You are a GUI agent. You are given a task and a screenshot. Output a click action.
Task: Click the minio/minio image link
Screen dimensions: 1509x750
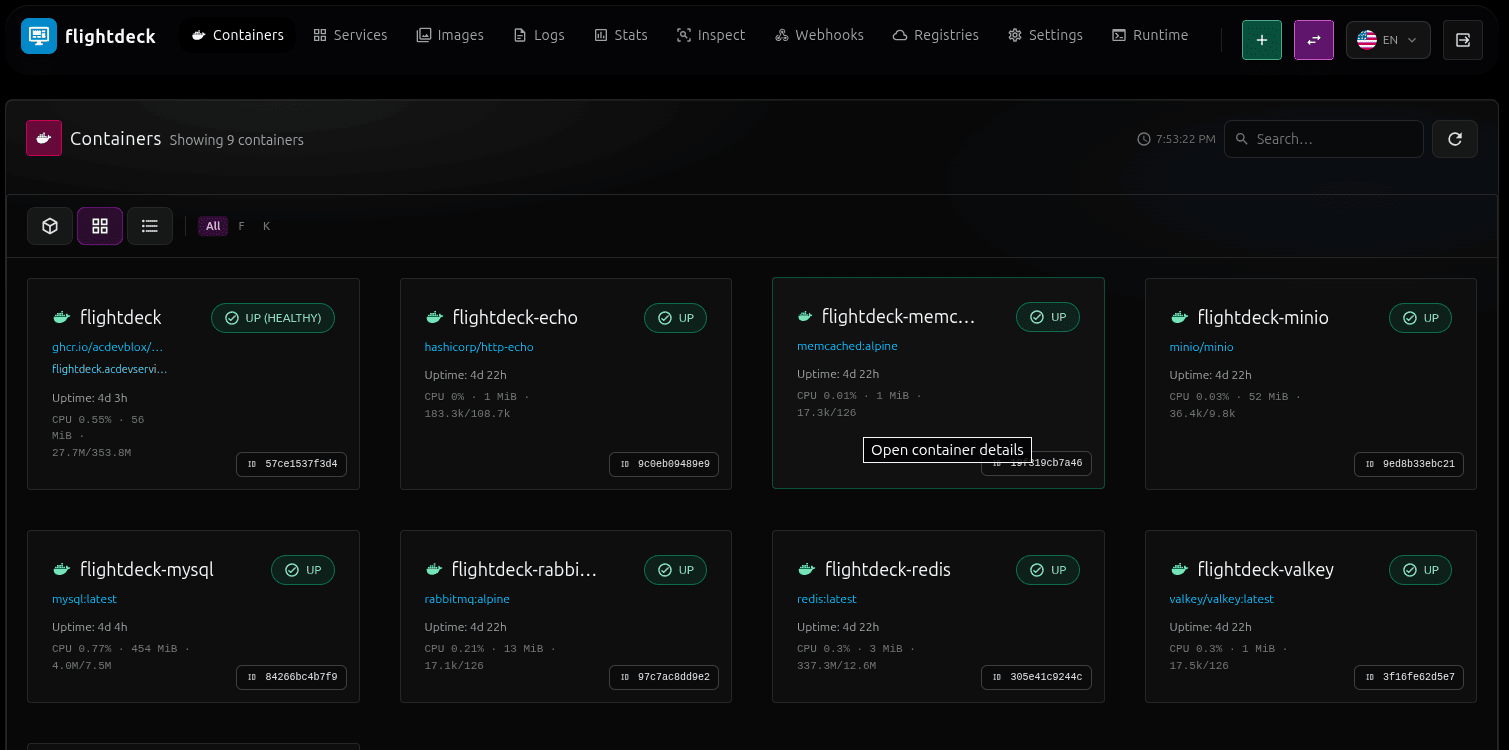tap(1201, 347)
